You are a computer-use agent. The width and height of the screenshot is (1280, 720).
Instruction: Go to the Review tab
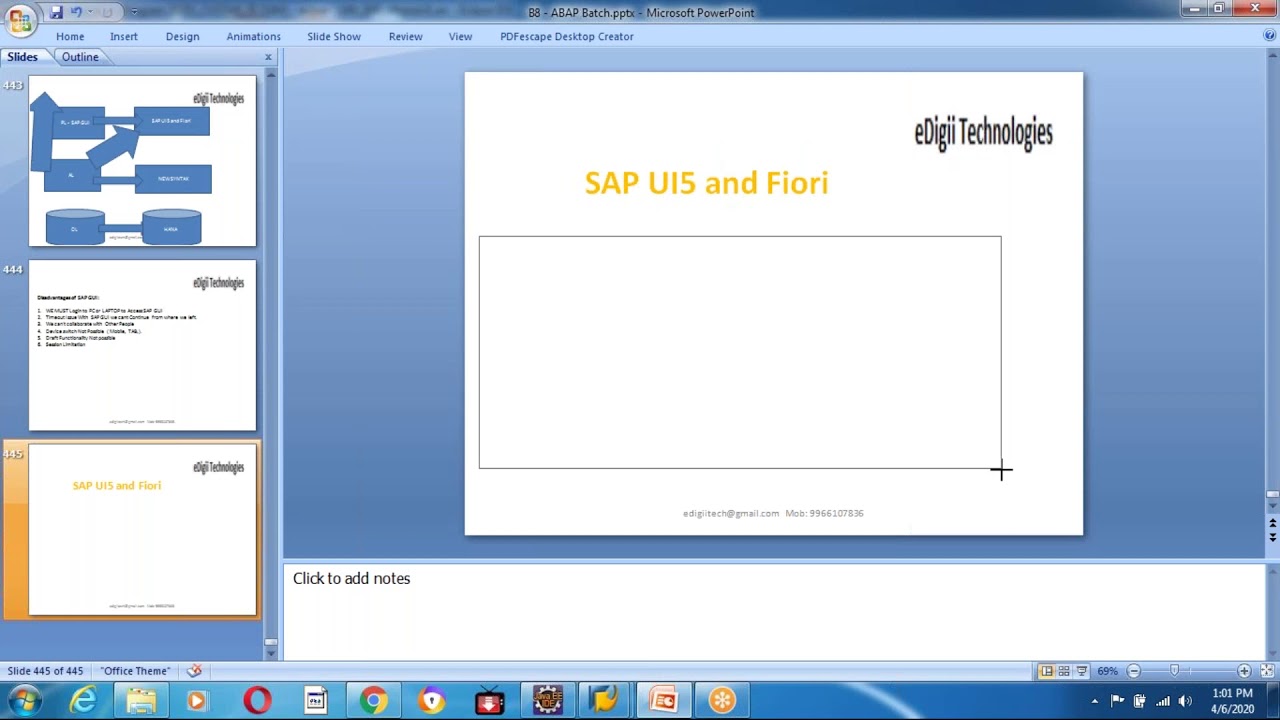click(405, 36)
